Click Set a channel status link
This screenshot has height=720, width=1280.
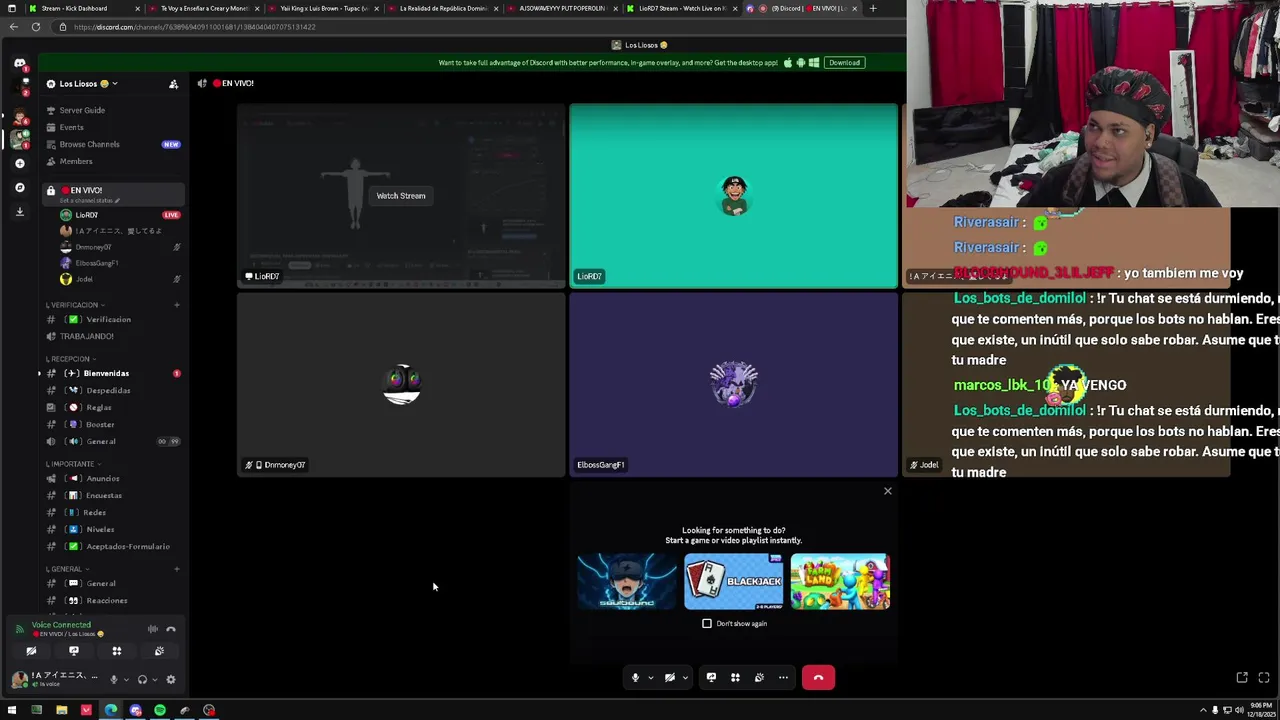[x=91, y=201]
